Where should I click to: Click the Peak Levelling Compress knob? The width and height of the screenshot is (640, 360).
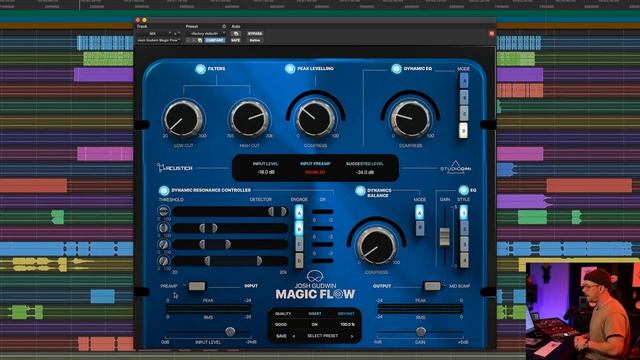[315, 118]
